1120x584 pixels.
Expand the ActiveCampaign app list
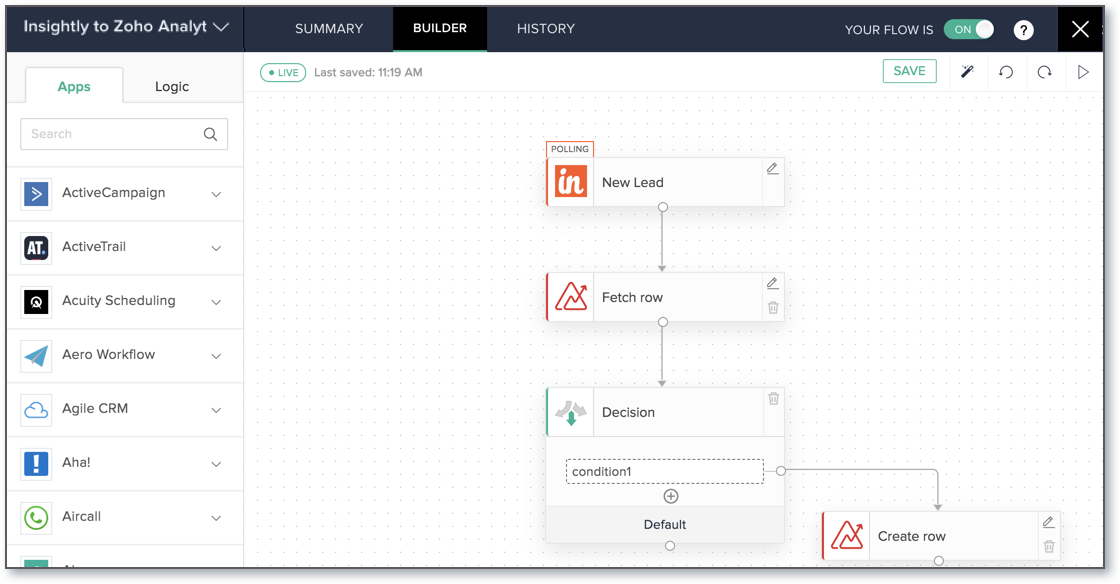216,194
